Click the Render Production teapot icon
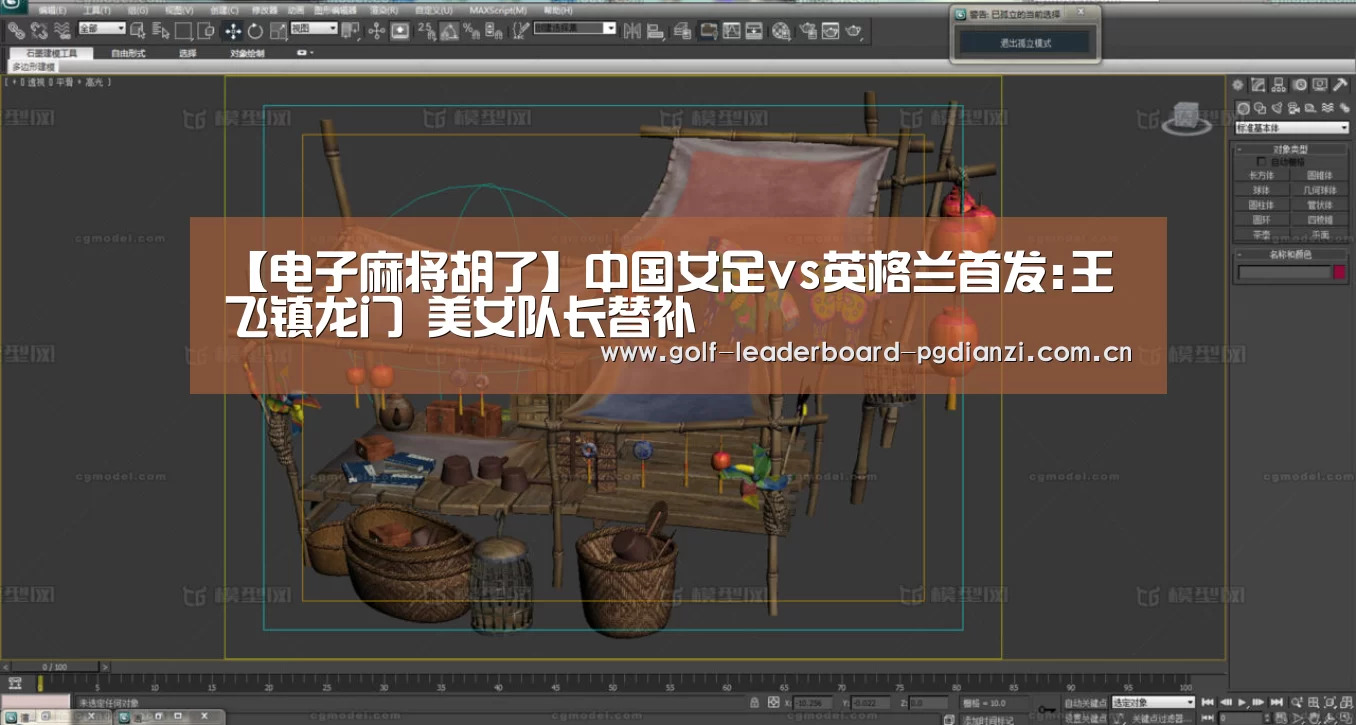Screen dimensions: 1356x725 853,31
